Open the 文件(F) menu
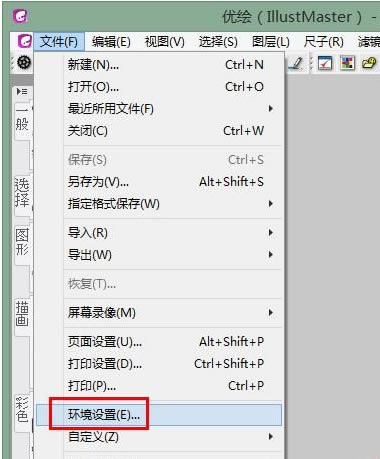Screen dimensions: 380x459 coord(59,42)
